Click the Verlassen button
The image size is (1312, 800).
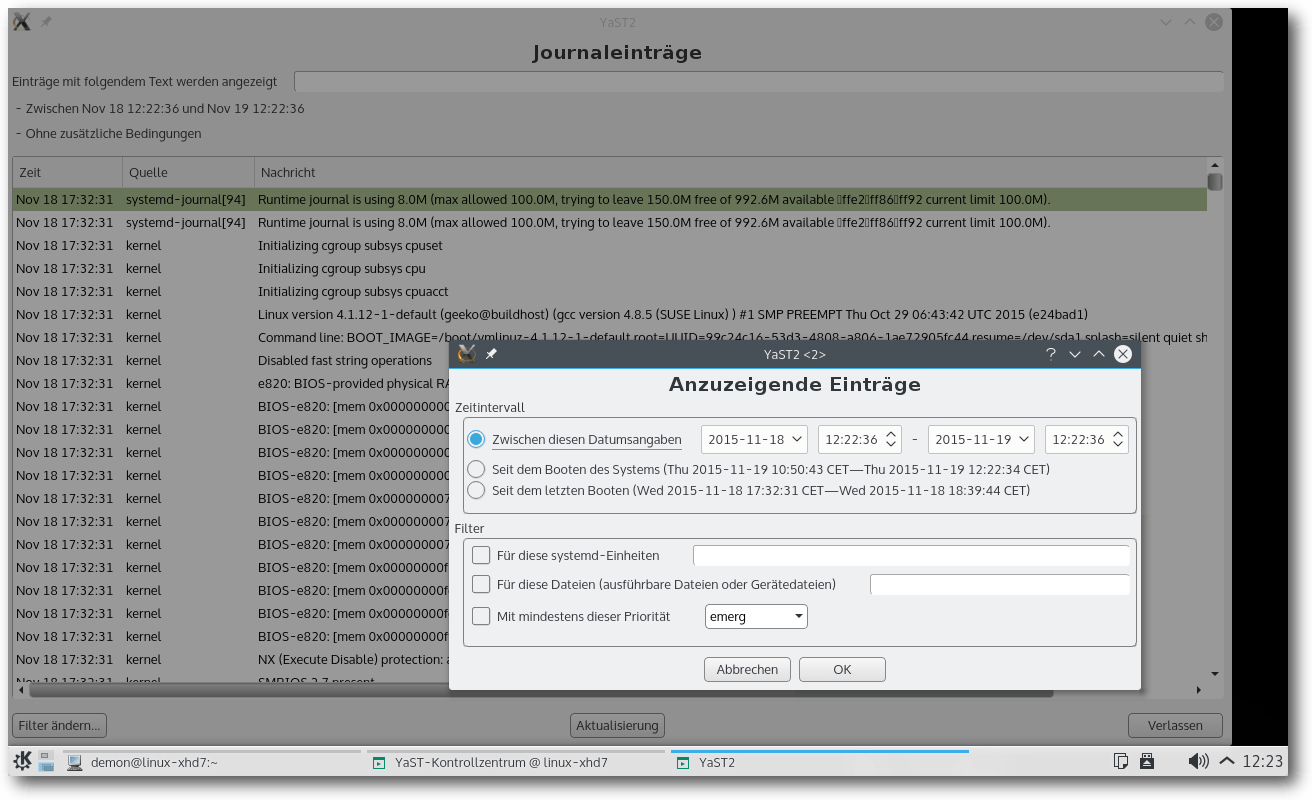click(x=1176, y=725)
